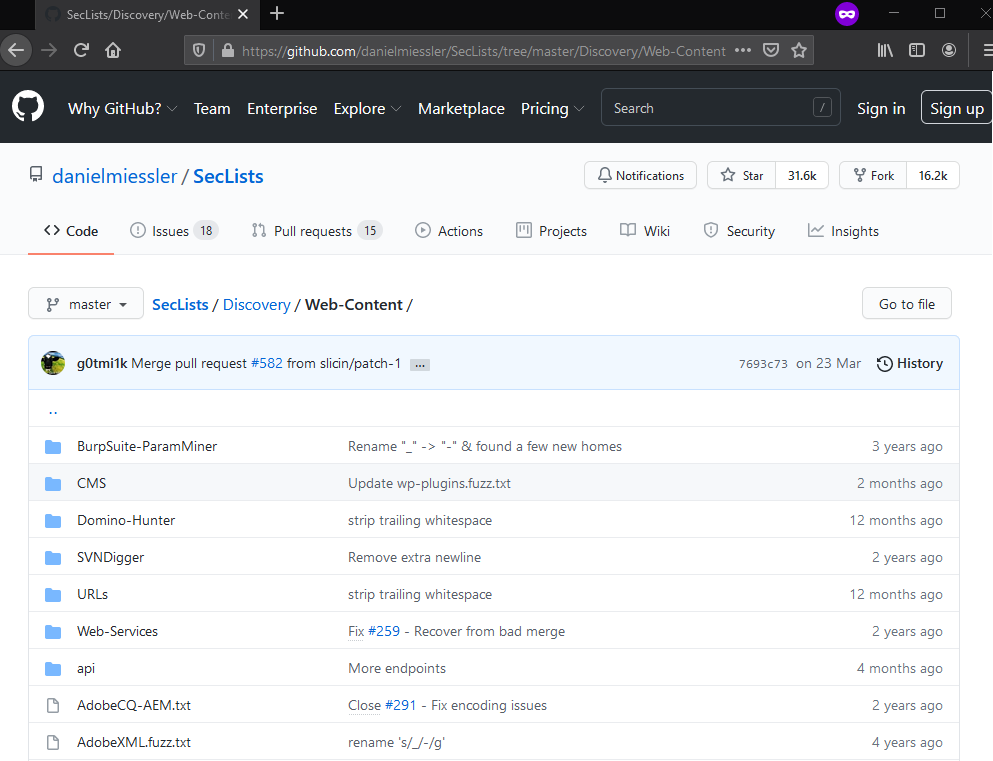Click the Notifications button
The image size is (993, 761).
click(640, 175)
